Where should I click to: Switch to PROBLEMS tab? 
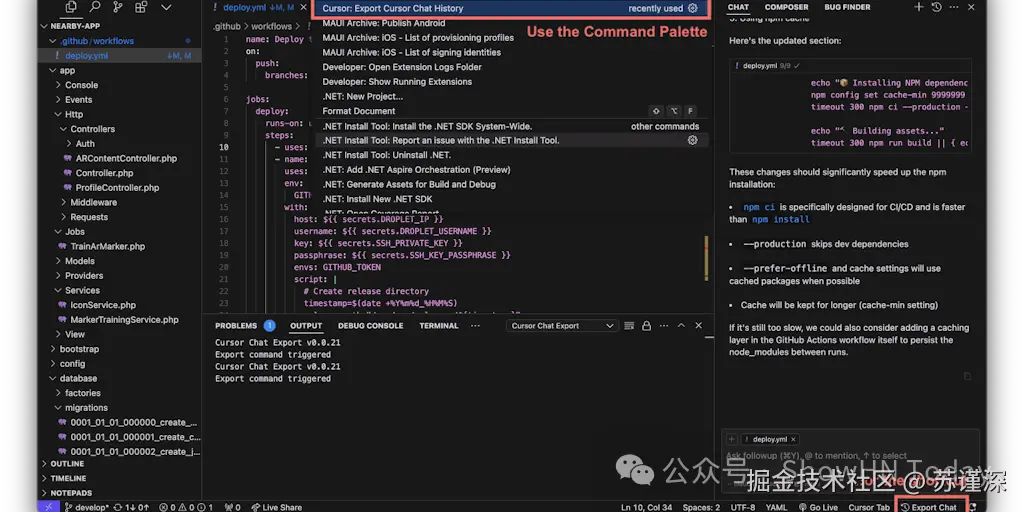point(236,325)
